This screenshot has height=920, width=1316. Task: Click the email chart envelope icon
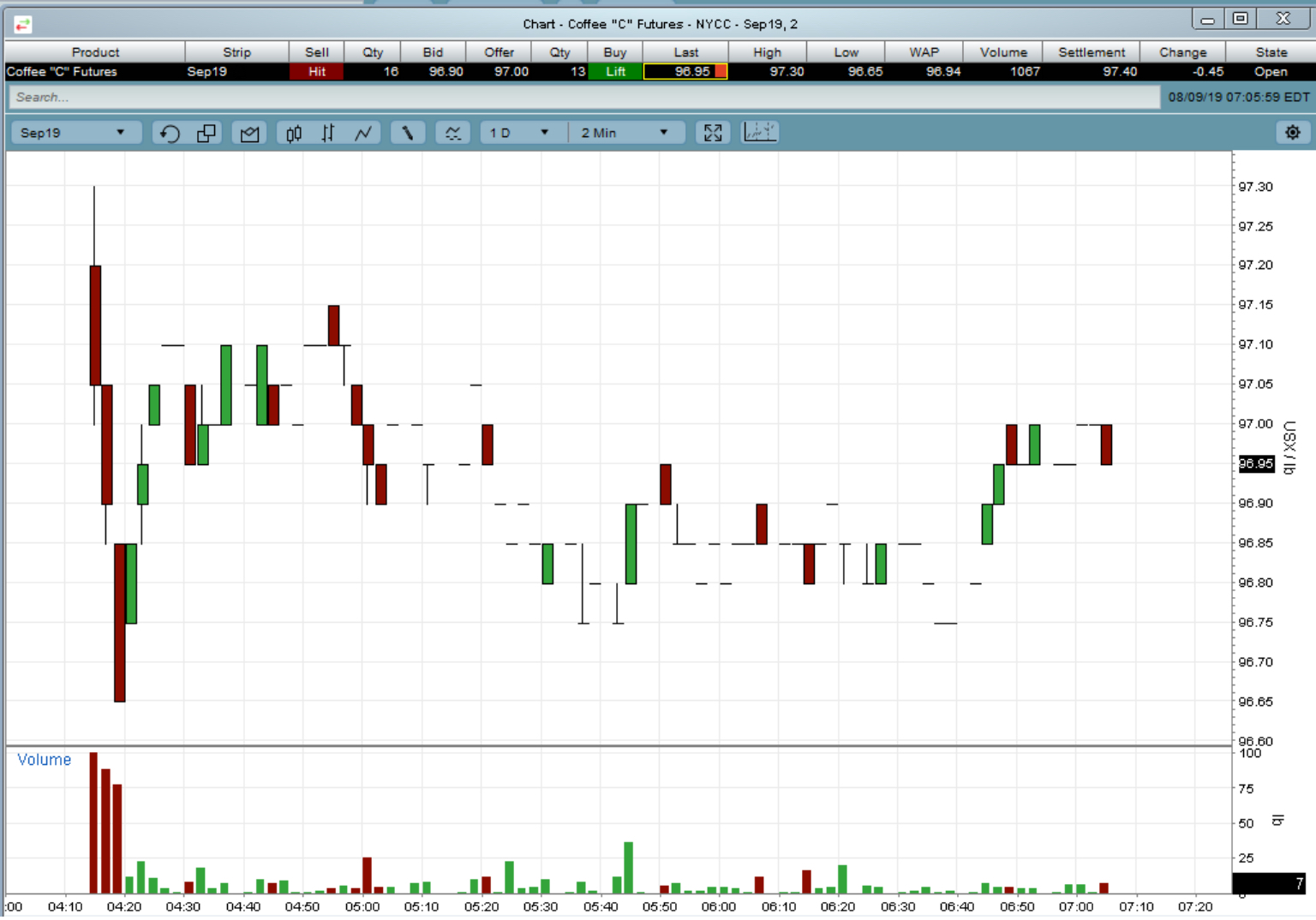(249, 133)
